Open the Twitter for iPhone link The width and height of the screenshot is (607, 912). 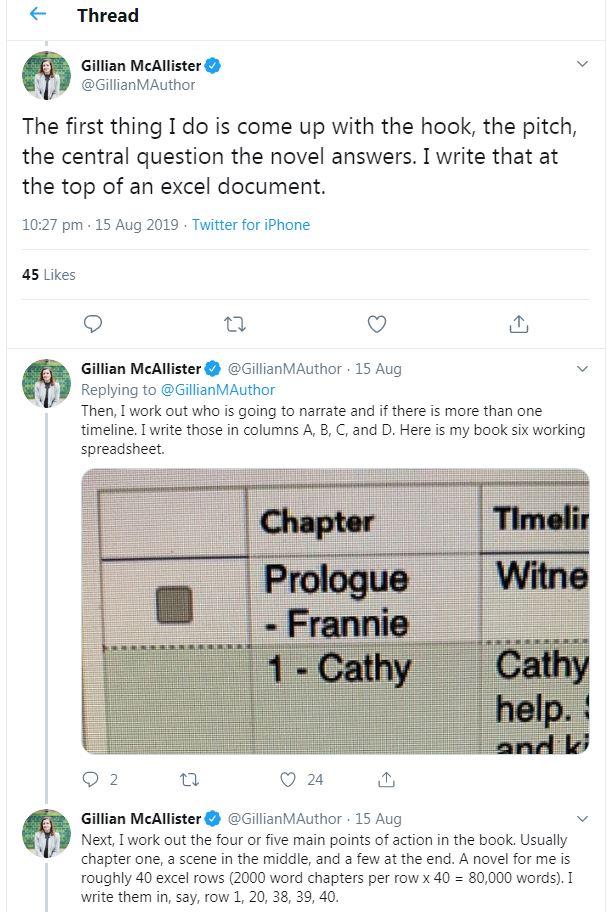click(x=251, y=225)
